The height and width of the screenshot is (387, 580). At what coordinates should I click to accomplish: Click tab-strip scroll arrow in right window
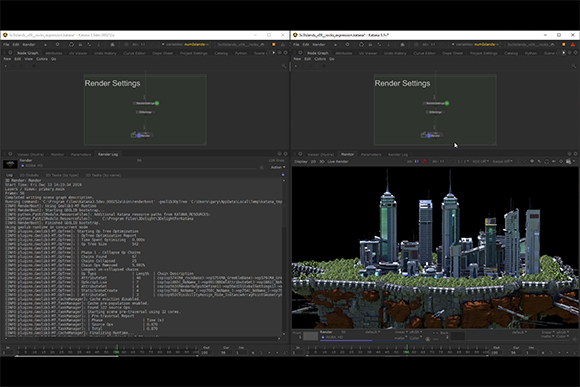(x=564, y=53)
